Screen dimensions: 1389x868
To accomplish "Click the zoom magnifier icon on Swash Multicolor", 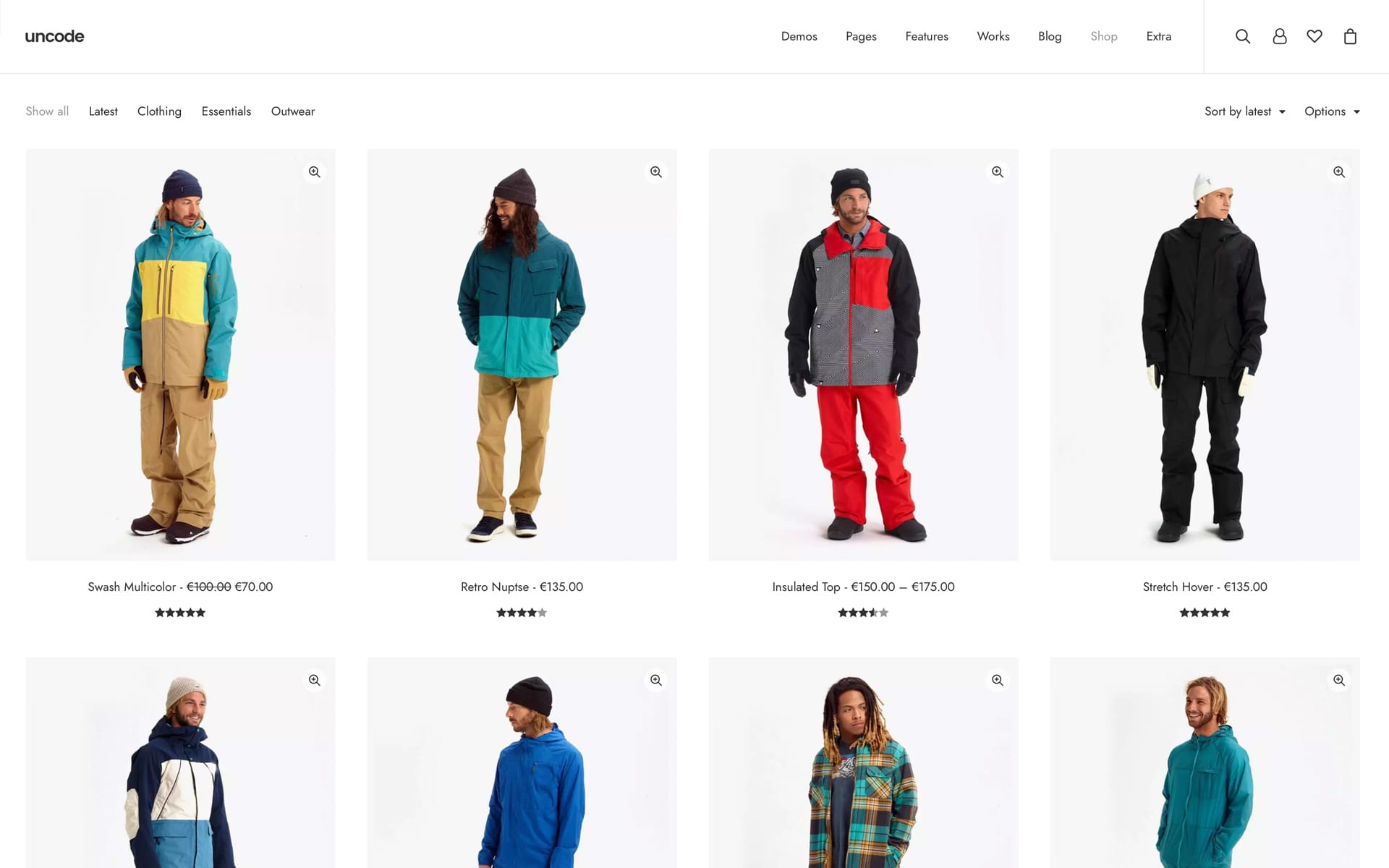I will [x=314, y=171].
